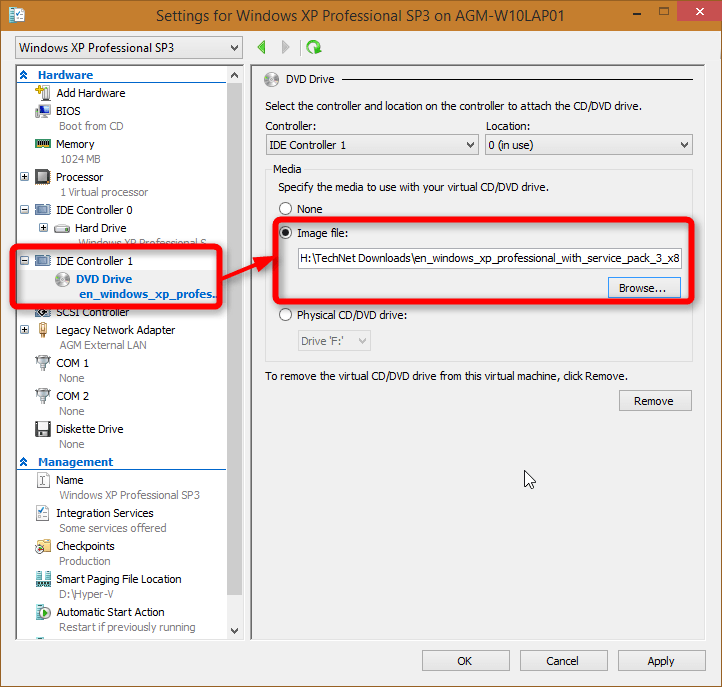Minimize the settings window
The width and height of the screenshot is (722, 687).
(637, 14)
